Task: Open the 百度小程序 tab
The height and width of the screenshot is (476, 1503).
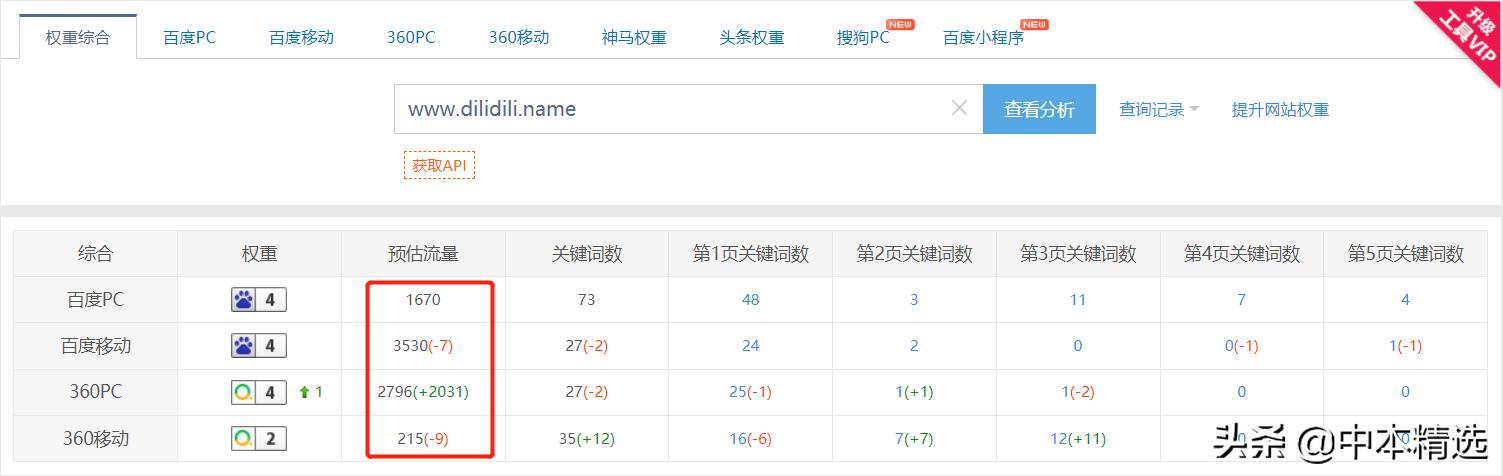Action: [984, 37]
